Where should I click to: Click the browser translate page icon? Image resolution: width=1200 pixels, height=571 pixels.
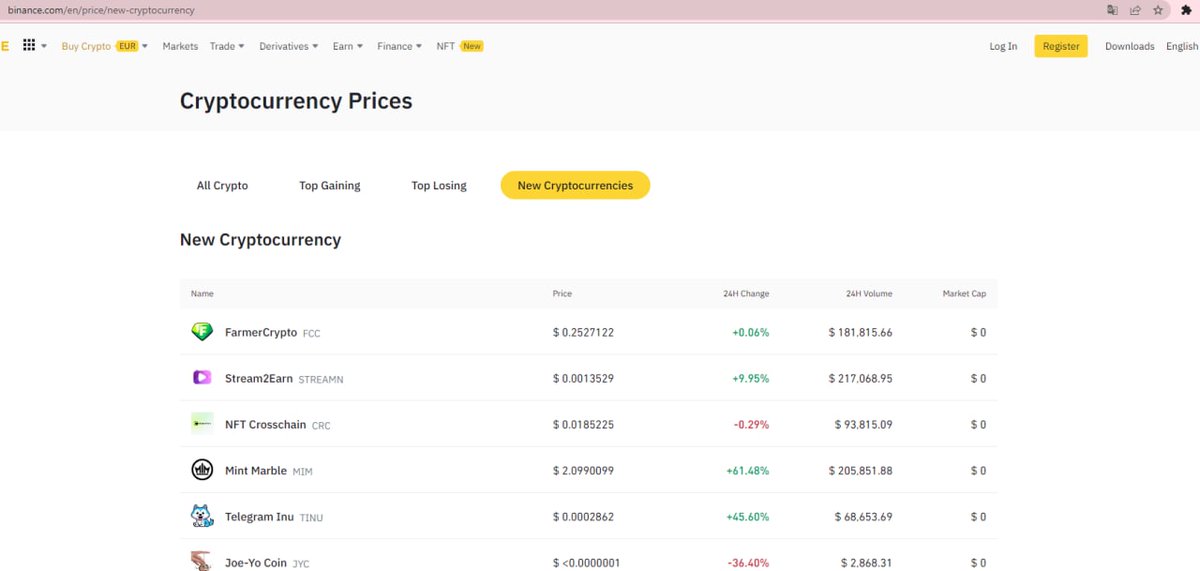point(1112,10)
